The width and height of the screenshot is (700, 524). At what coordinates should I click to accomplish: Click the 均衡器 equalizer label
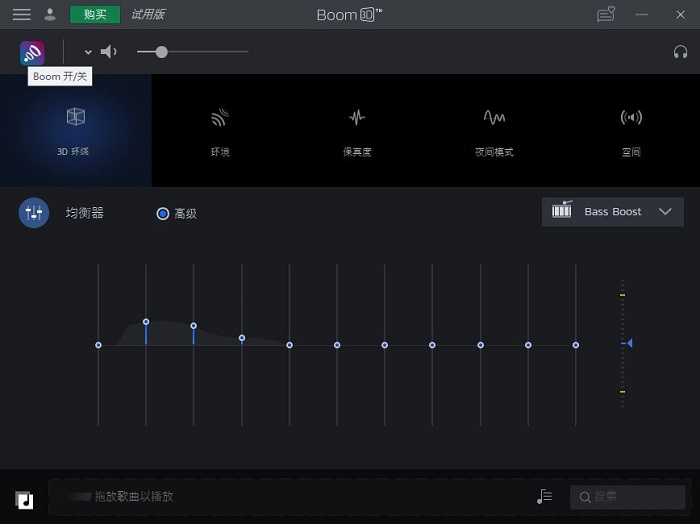click(x=84, y=213)
